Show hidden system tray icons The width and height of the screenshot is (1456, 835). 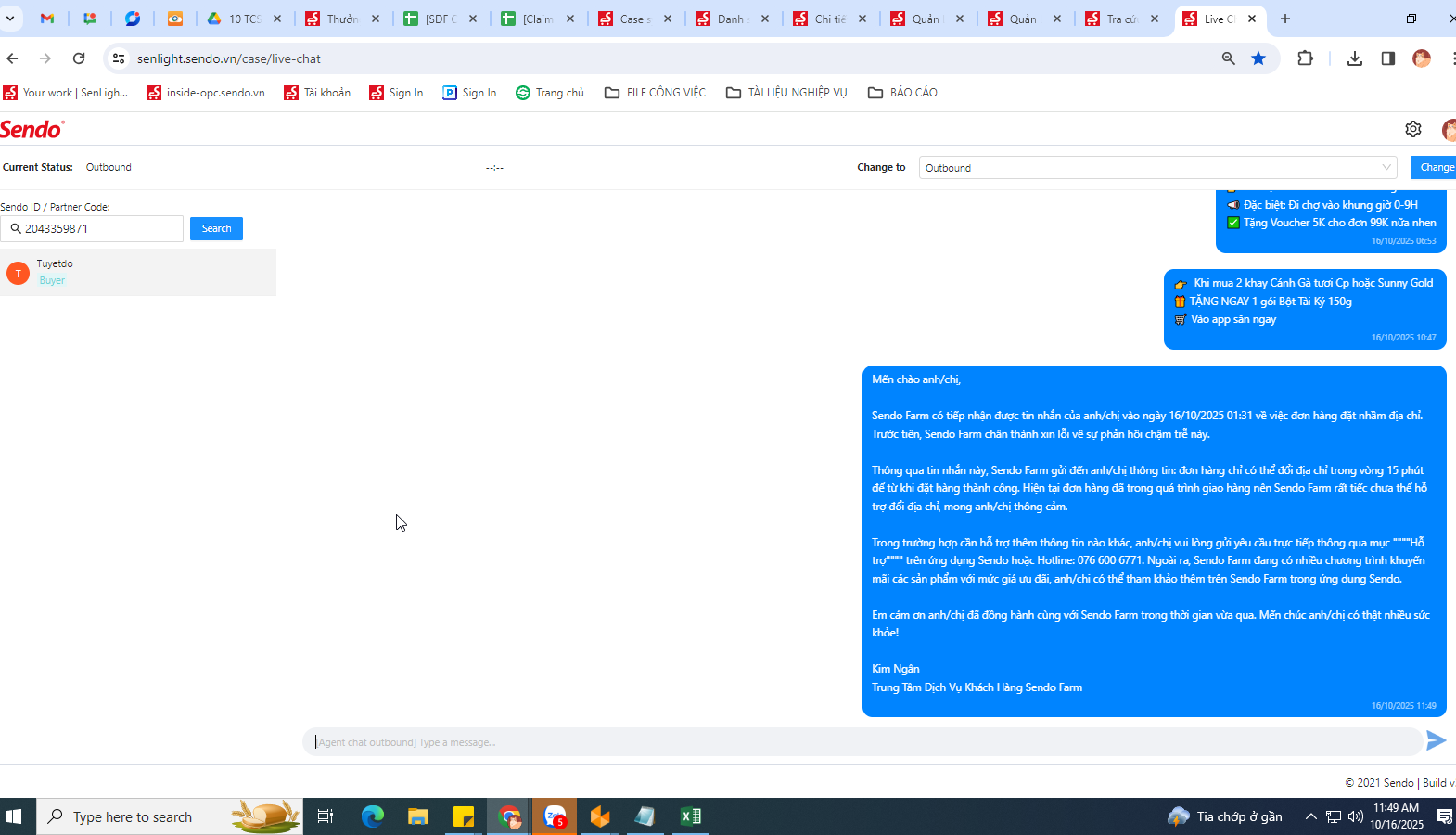click(x=1310, y=816)
